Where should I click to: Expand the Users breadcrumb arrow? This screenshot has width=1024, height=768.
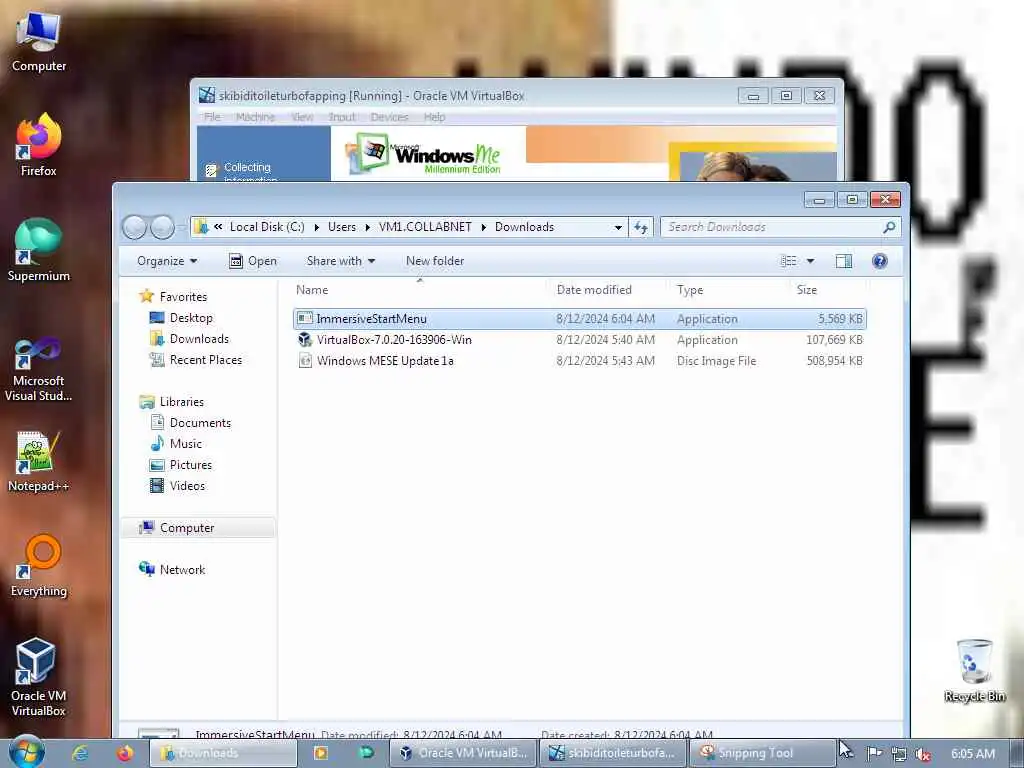[368, 227]
